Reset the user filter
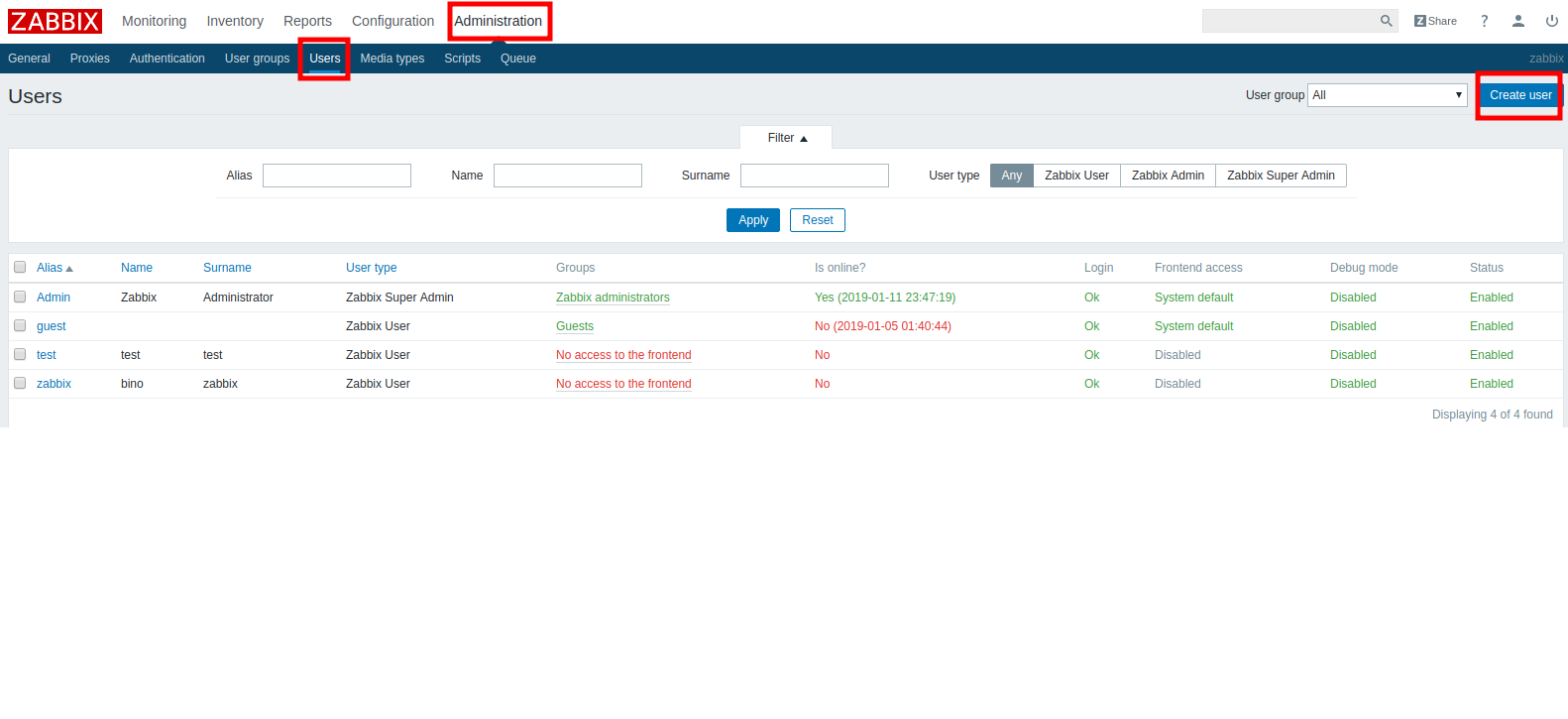 tap(818, 220)
